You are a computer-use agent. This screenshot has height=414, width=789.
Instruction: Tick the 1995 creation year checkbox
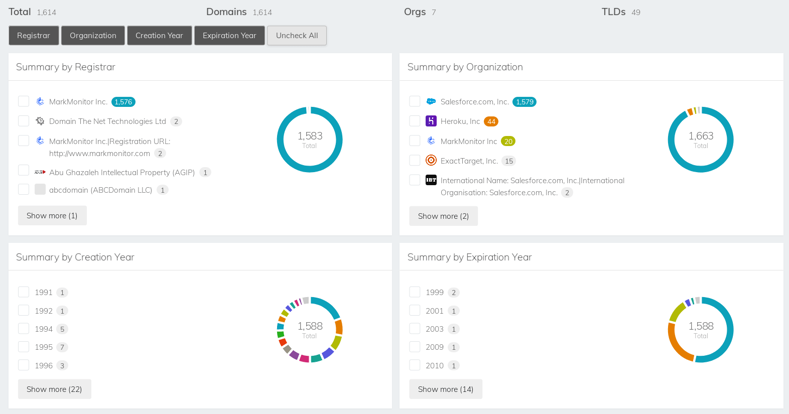[x=24, y=347]
